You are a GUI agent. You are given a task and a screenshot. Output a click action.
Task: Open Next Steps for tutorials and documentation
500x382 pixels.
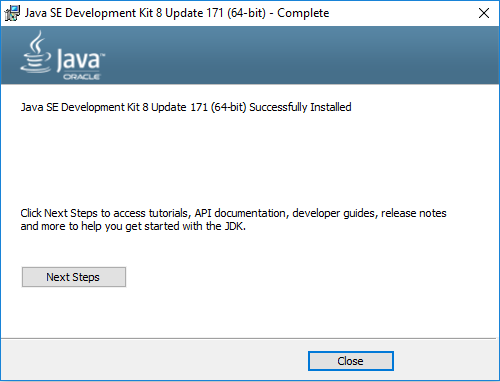pos(74,277)
